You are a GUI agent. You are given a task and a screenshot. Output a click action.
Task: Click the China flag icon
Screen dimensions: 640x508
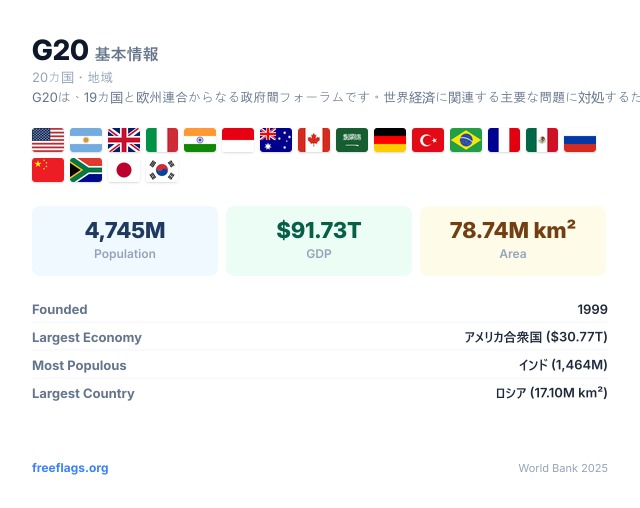pos(48,170)
